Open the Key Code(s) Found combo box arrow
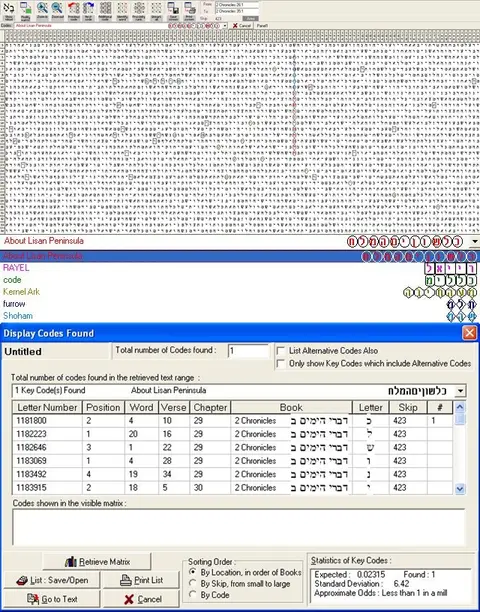The height and width of the screenshot is (612, 480). point(460,390)
